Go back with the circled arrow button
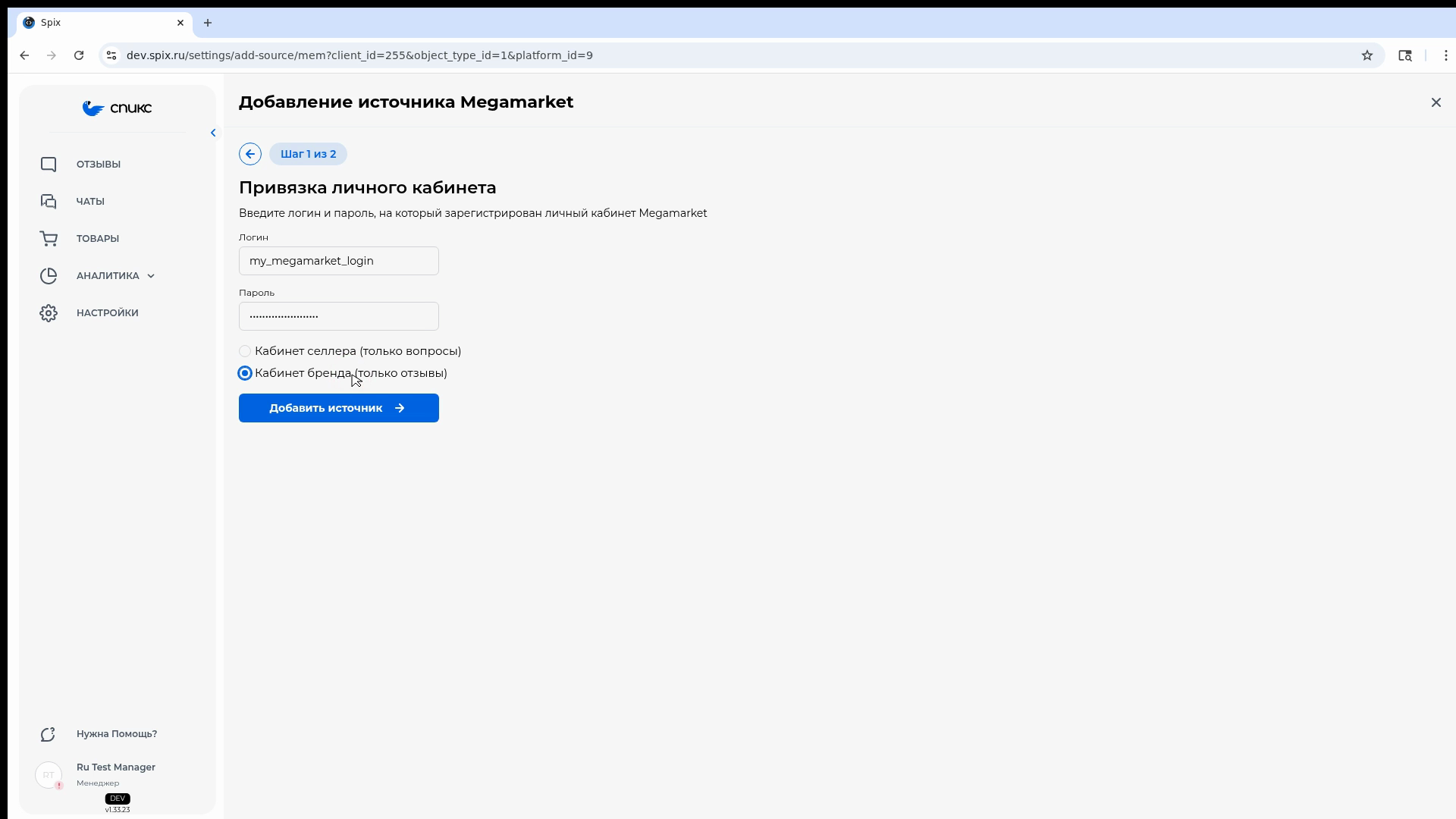The image size is (1456, 819). (250, 154)
